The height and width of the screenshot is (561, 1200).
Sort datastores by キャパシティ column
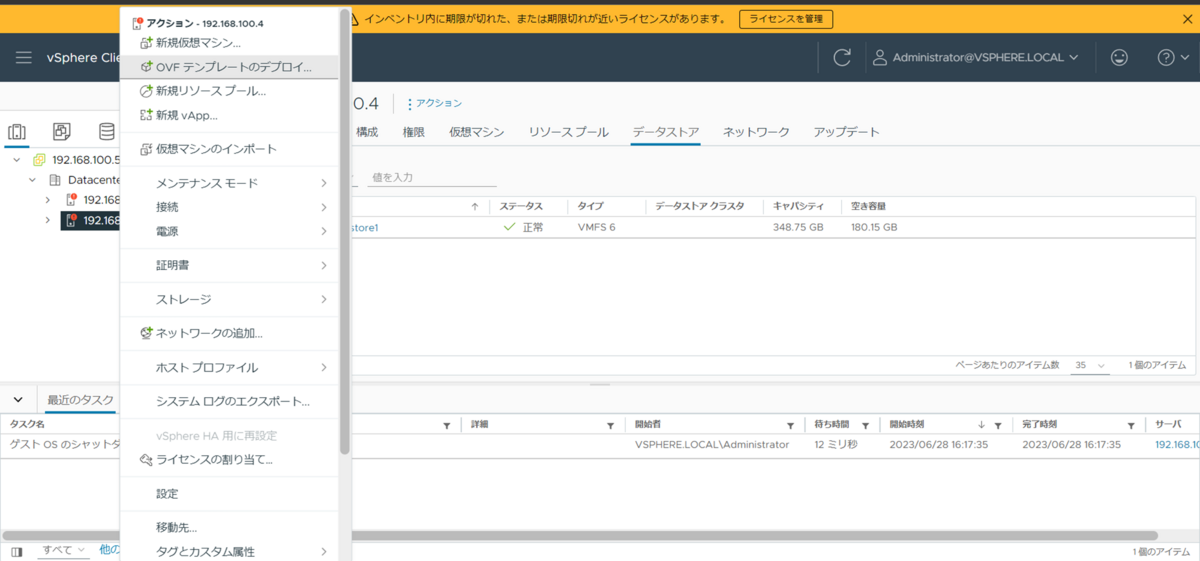point(799,206)
